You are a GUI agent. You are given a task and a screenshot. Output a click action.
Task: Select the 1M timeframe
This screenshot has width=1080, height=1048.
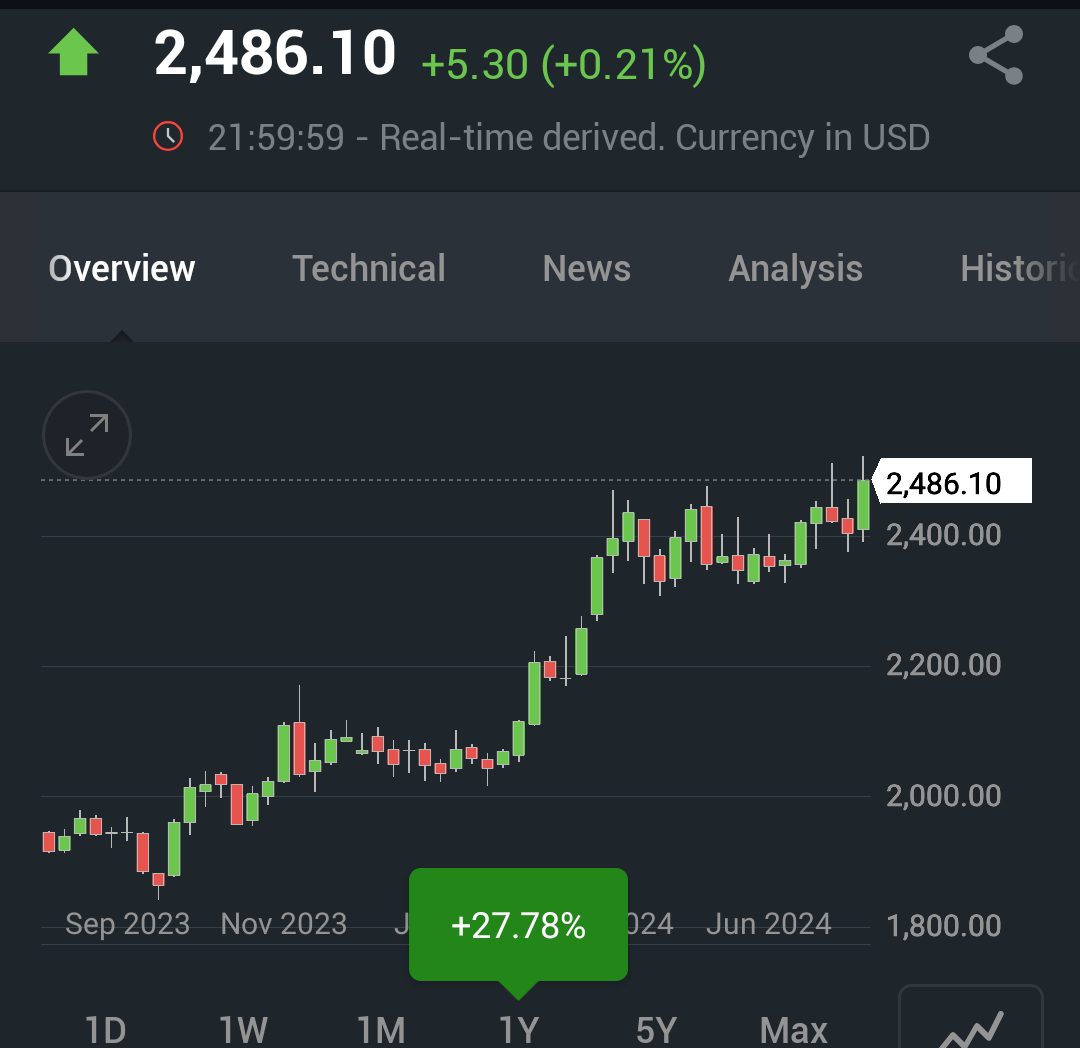381,1030
